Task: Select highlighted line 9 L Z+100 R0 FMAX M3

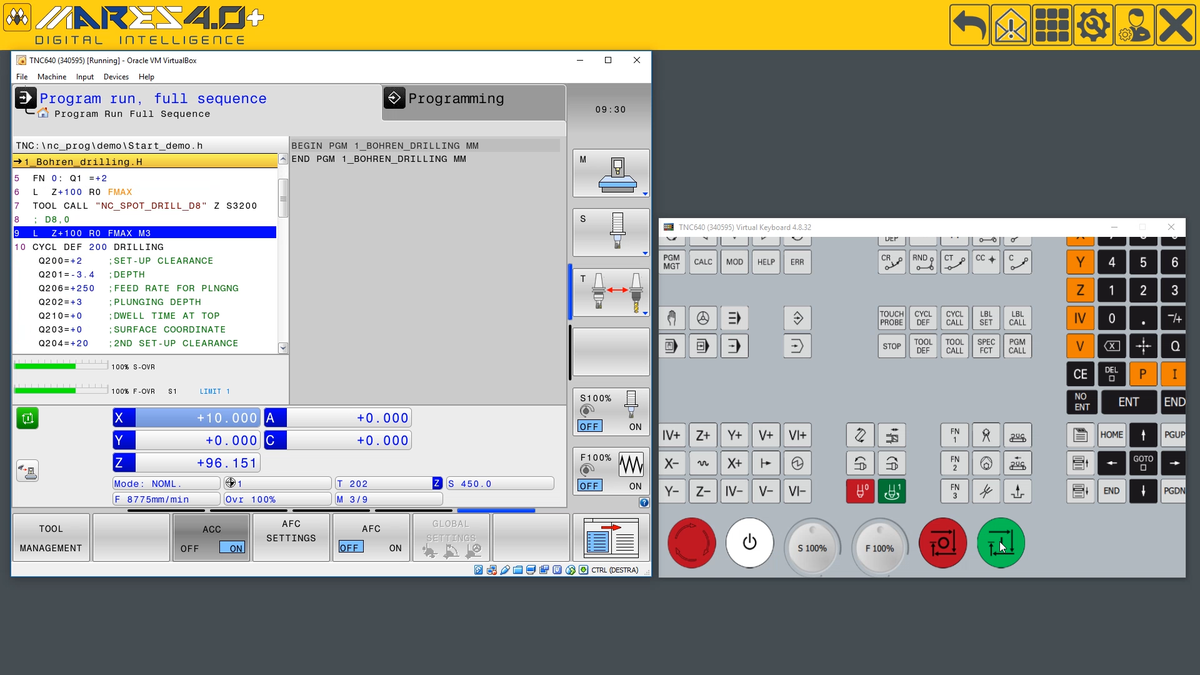Action: tap(144, 233)
